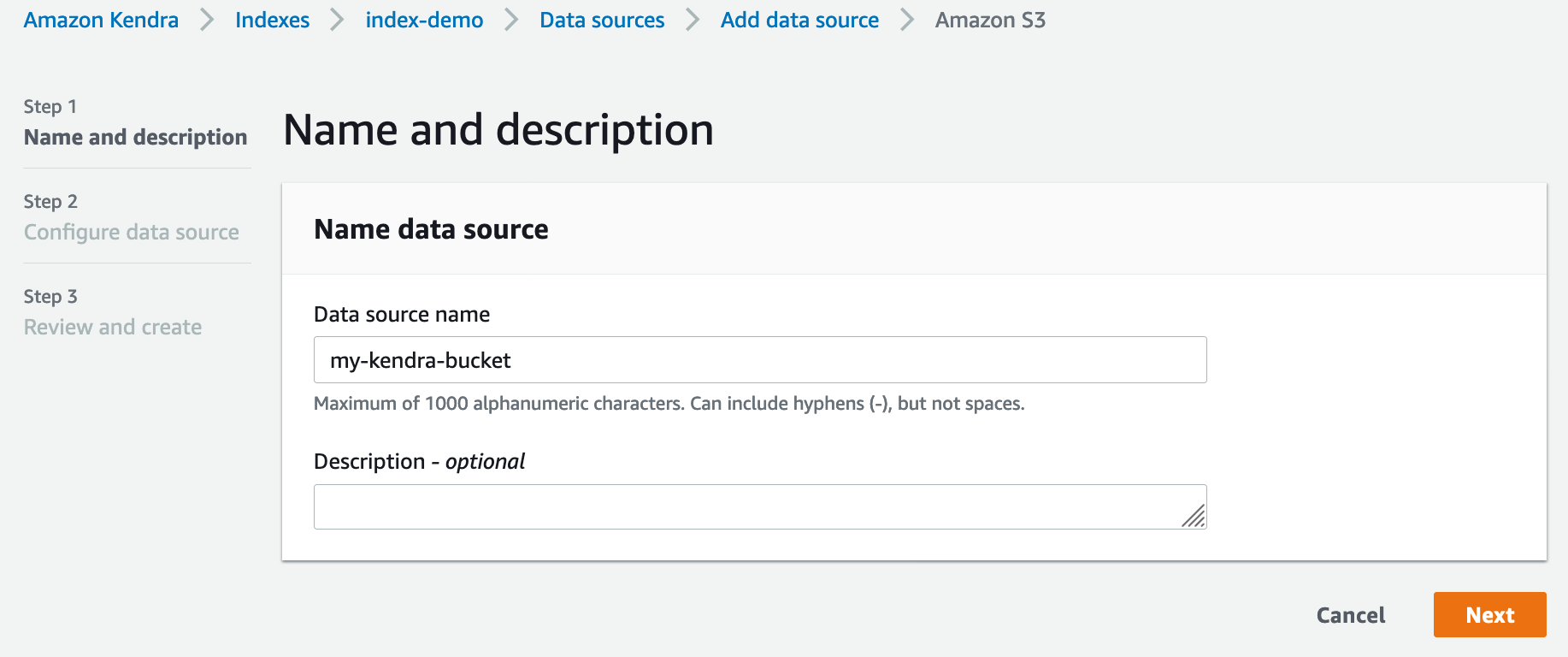Click the Name data source panel header
1568x657 pixels.
[x=431, y=229]
